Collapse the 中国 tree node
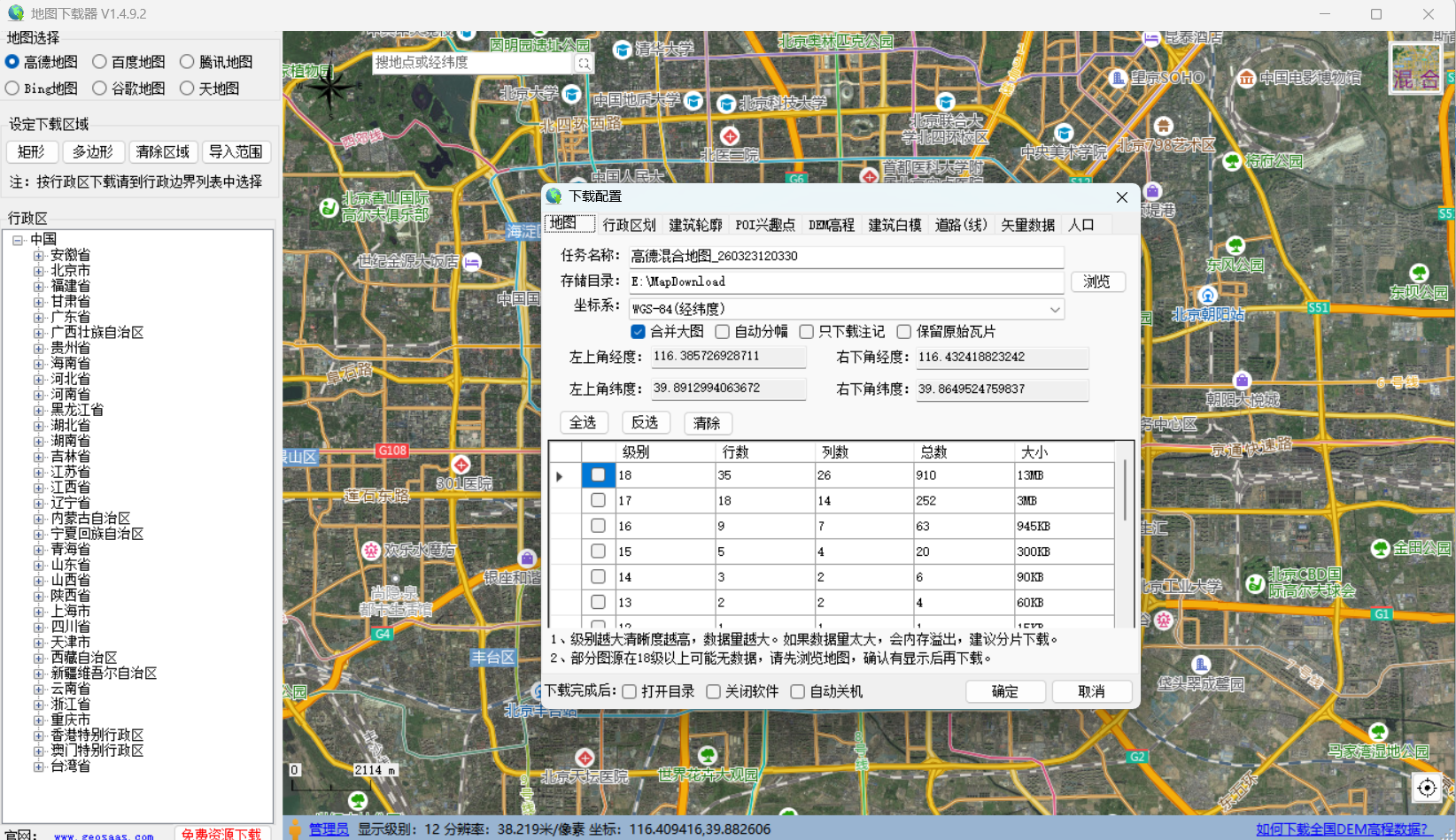 [x=18, y=238]
